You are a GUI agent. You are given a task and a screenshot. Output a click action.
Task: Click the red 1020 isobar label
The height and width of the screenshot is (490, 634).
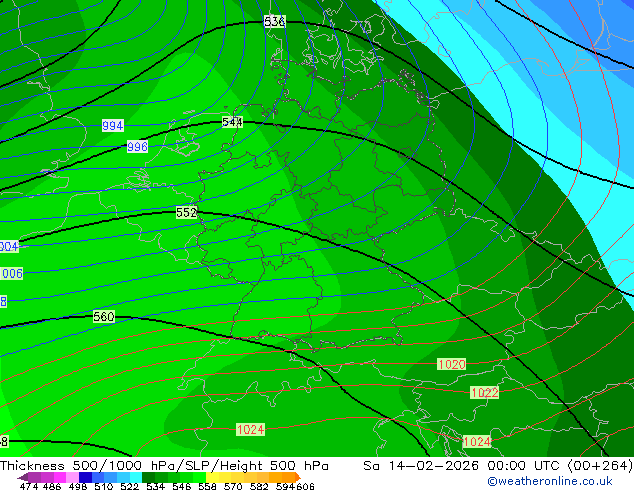[x=452, y=364]
